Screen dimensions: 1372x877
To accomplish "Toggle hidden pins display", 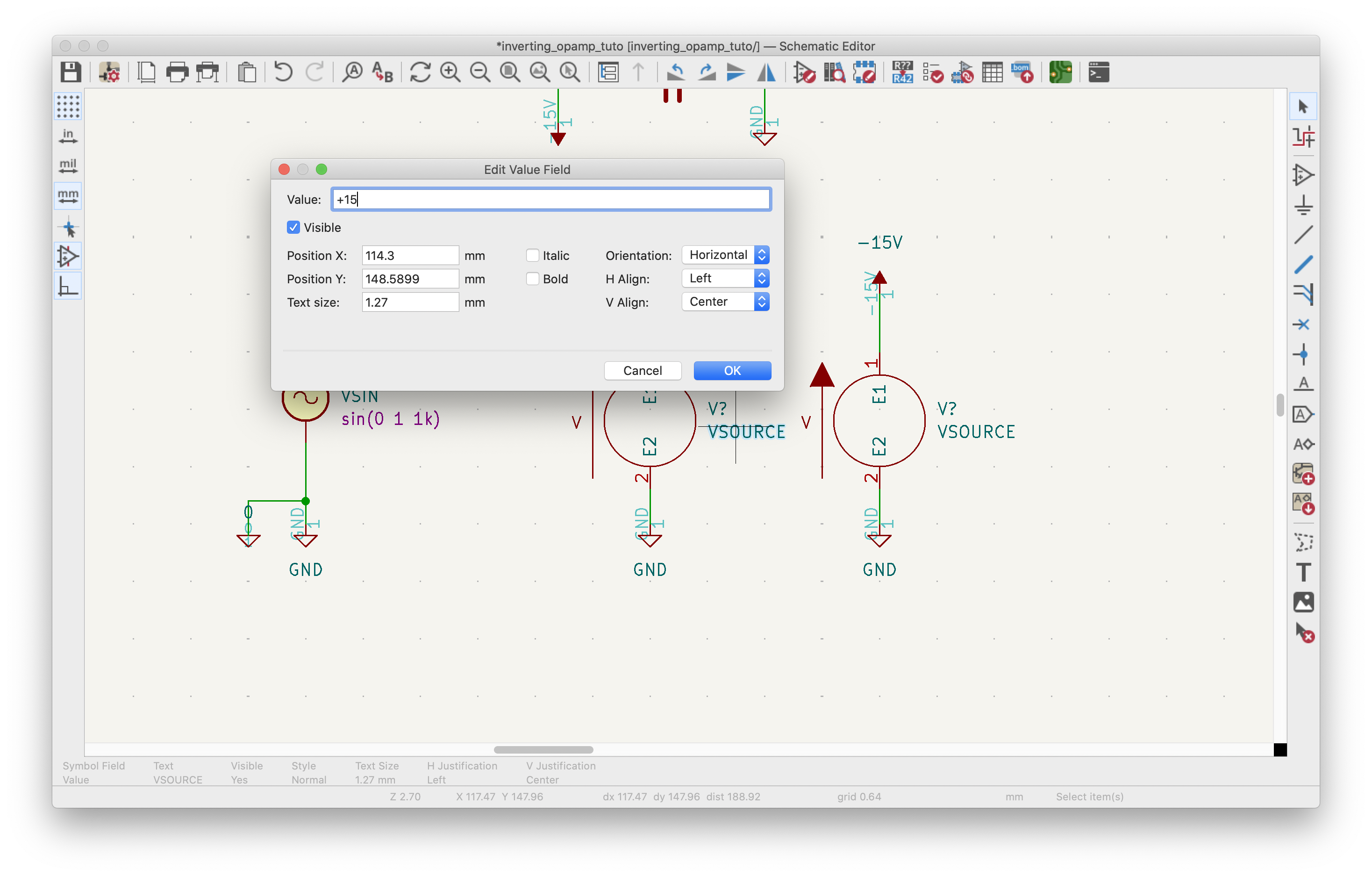I will [68, 257].
